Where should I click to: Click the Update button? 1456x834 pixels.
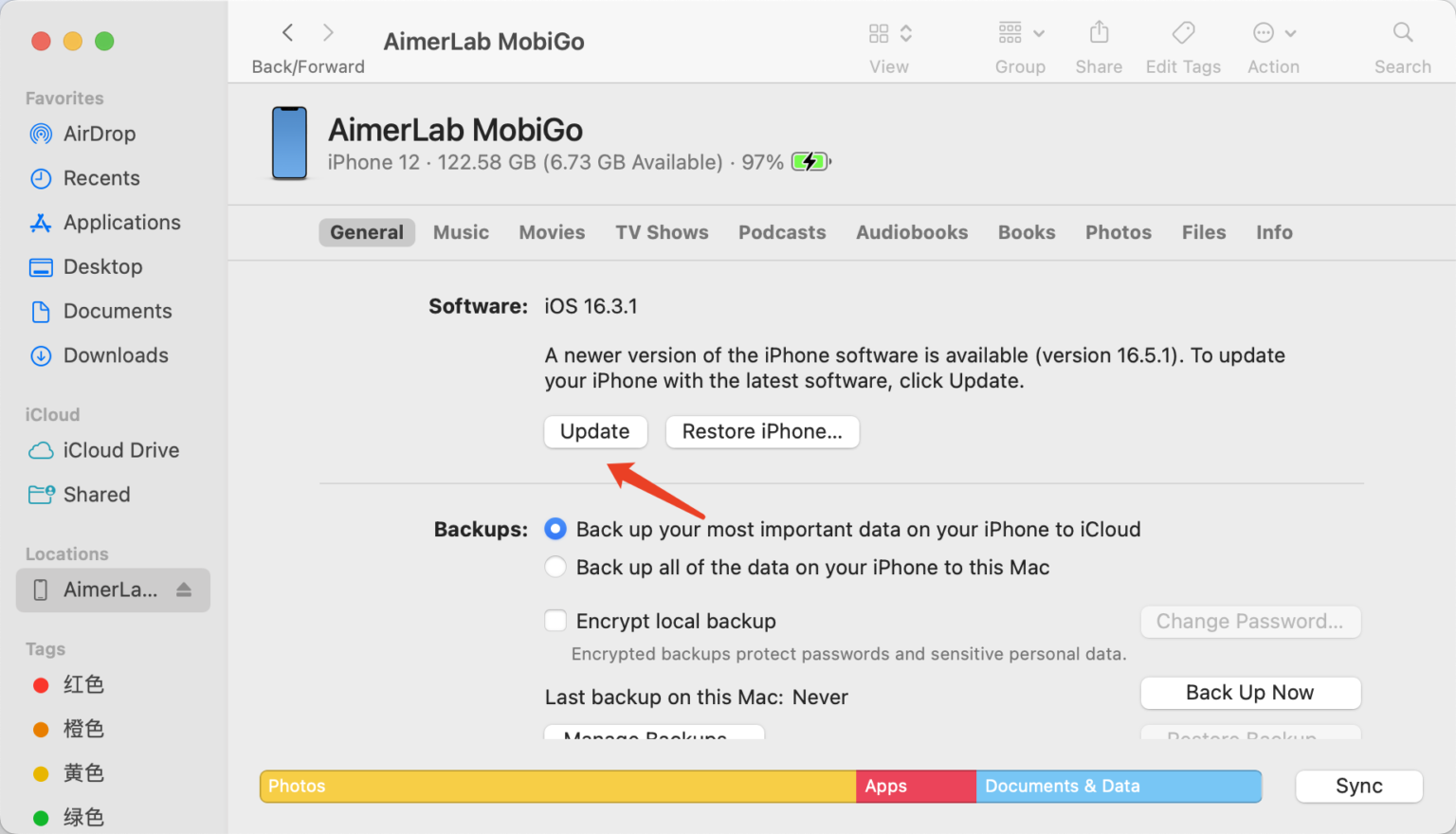point(594,431)
